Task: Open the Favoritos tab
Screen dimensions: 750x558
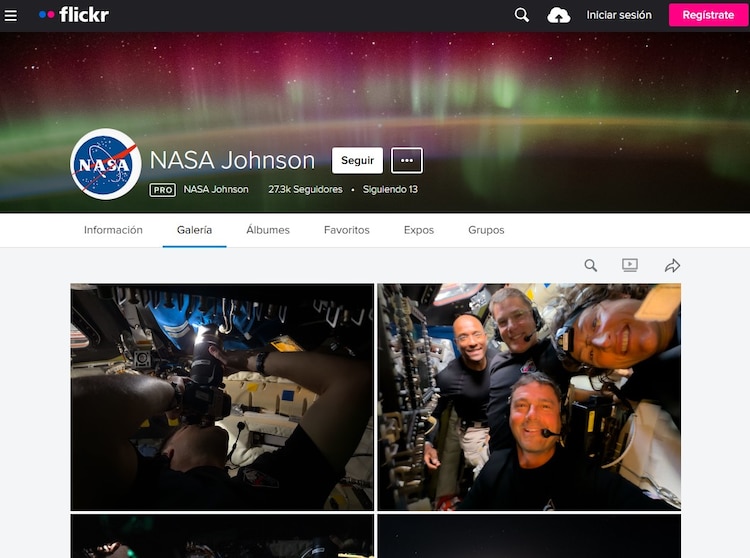Action: click(347, 230)
